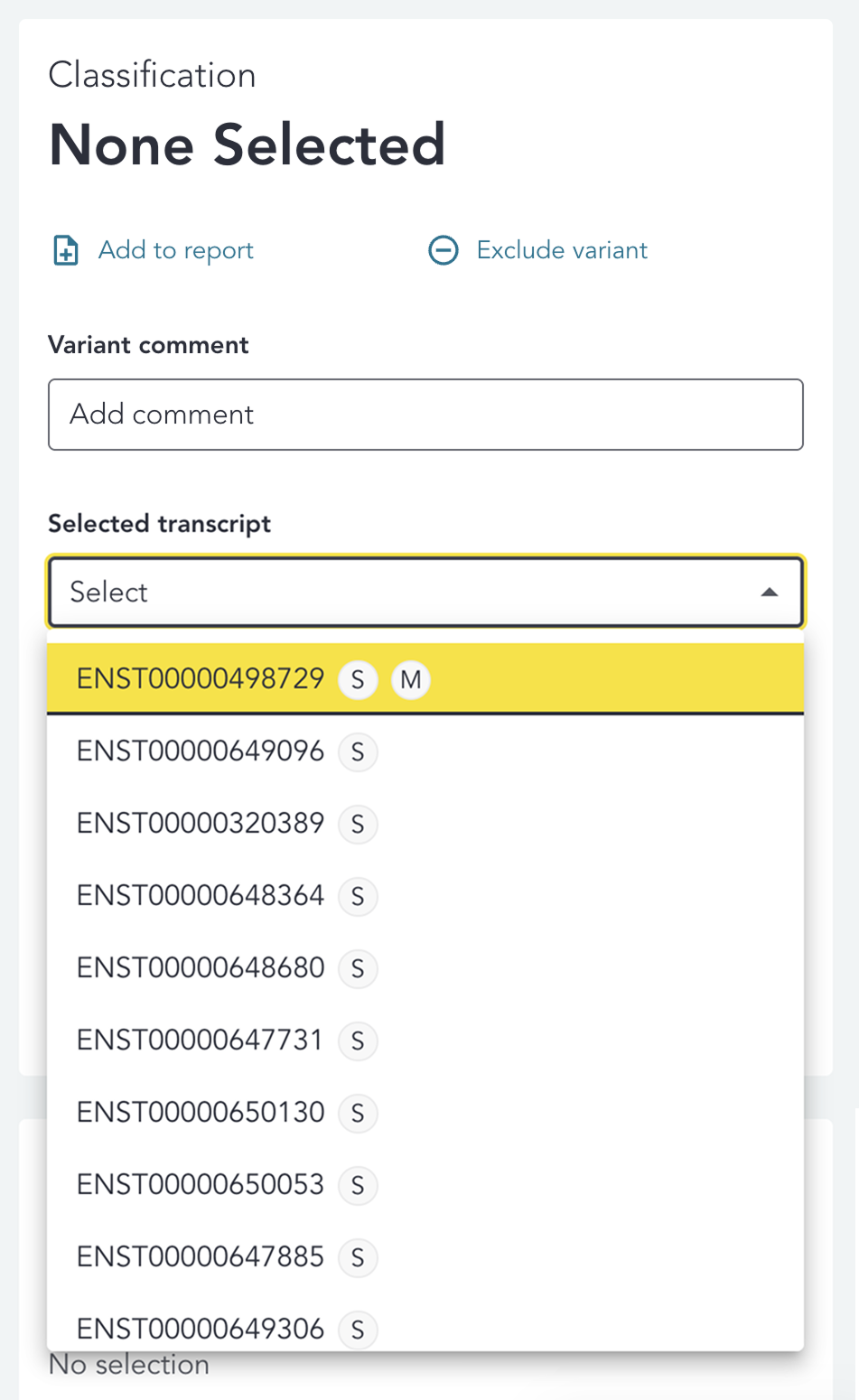Click the S badge next to ENST00000648364

click(358, 896)
